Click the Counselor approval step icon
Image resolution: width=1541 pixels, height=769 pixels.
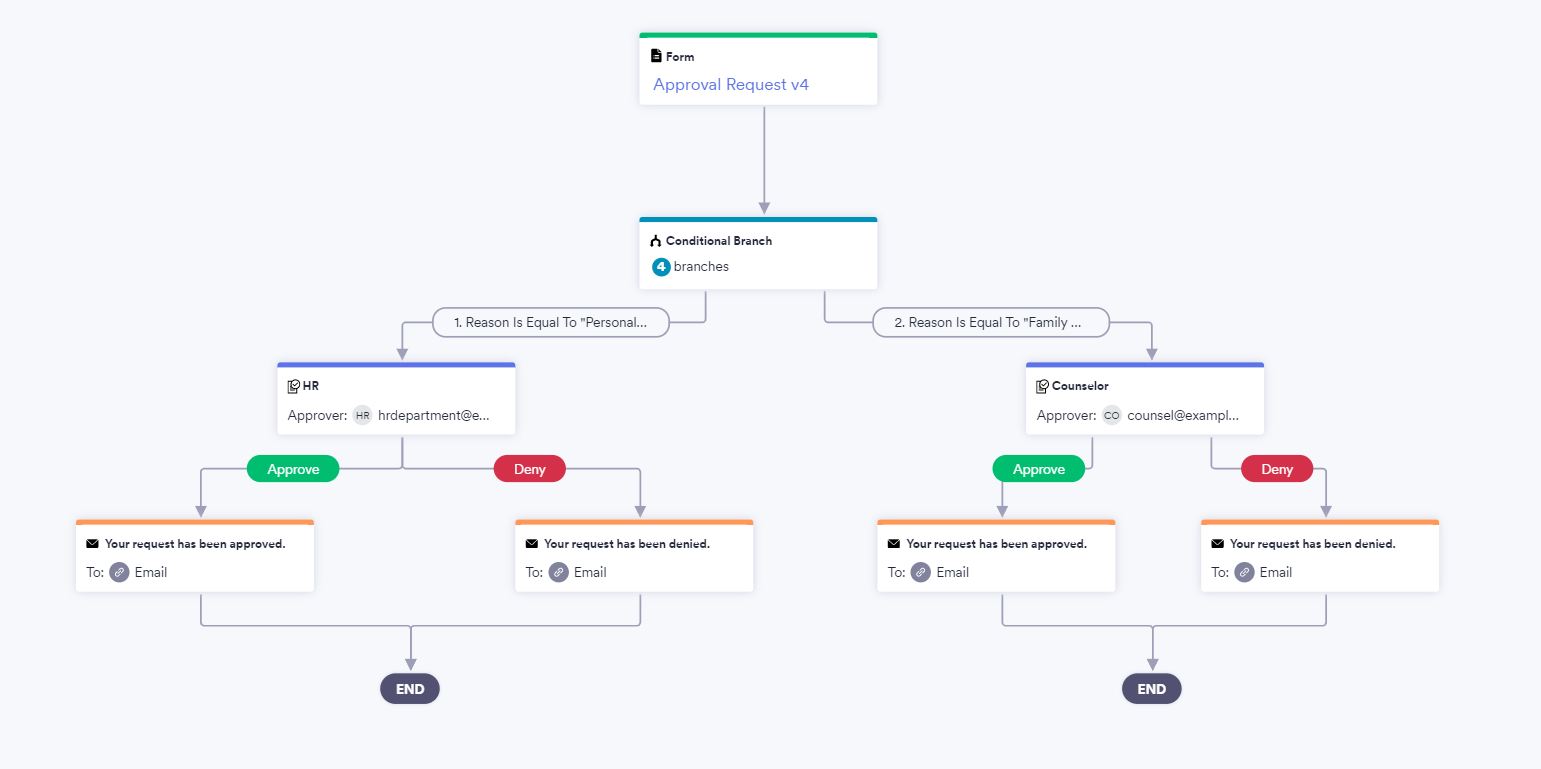pyautogui.click(x=1043, y=386)
